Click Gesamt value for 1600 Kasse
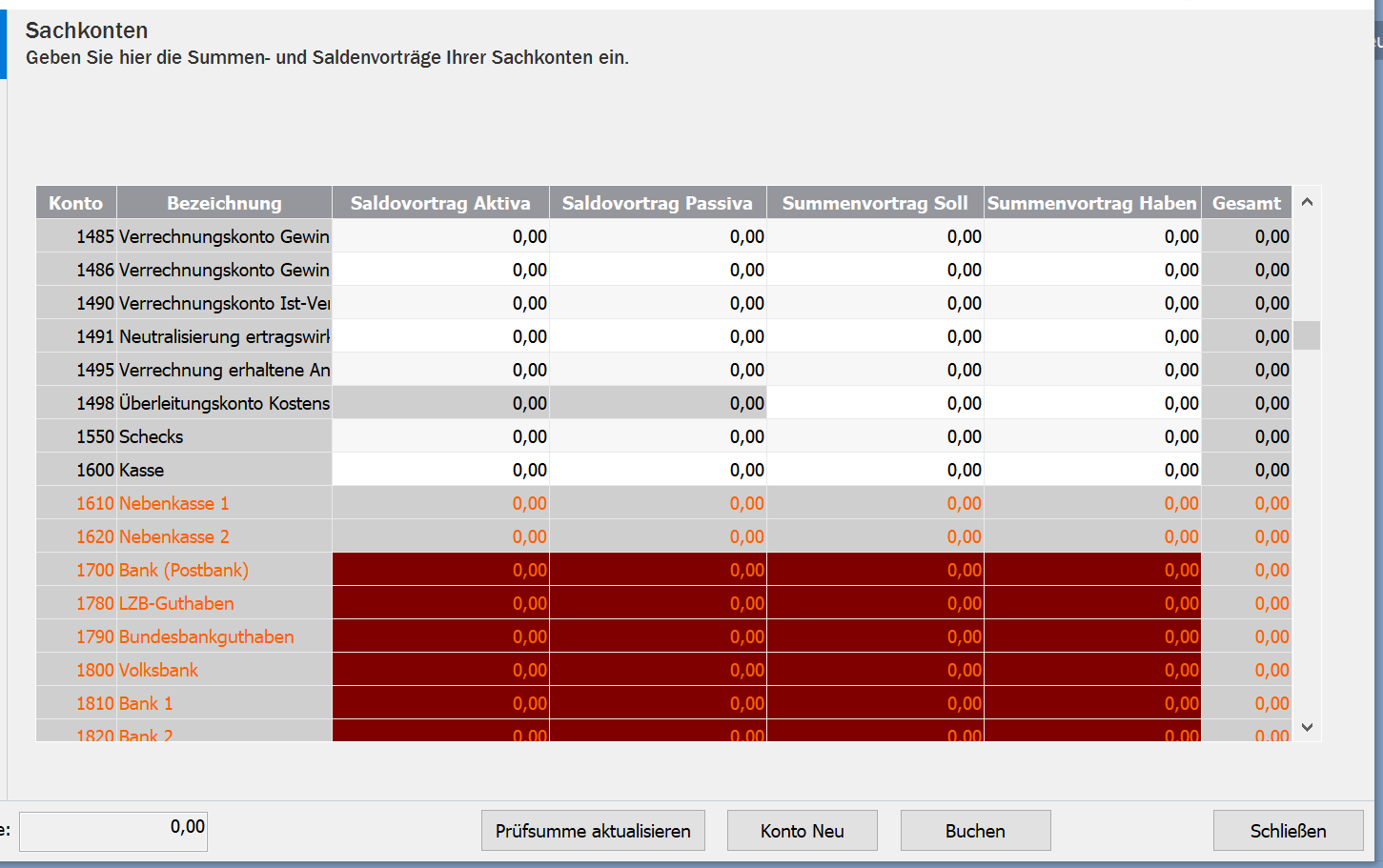The image size is (1383, 868). point(1247,470)
